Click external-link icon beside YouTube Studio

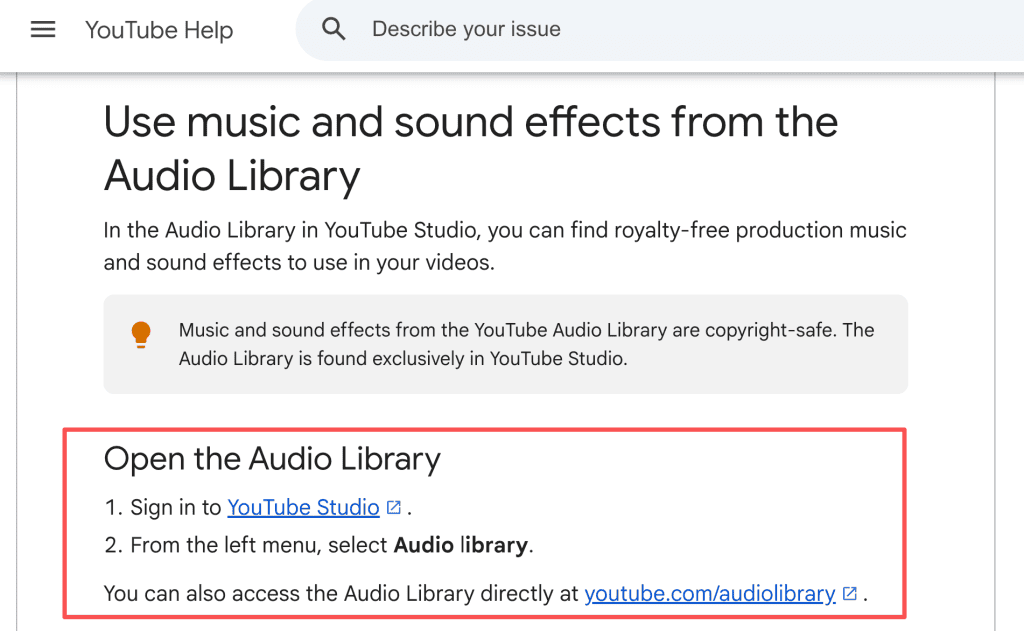[394, 508]
